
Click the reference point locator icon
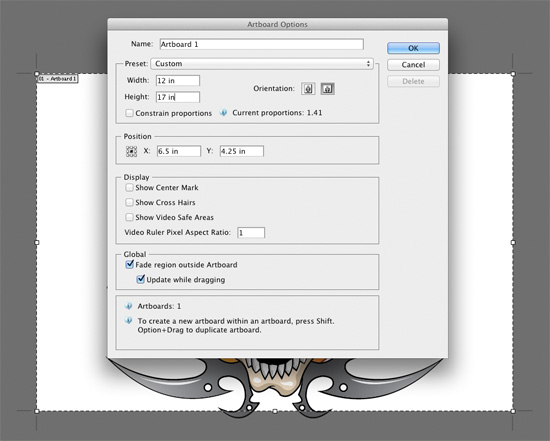tap(132, 151)
